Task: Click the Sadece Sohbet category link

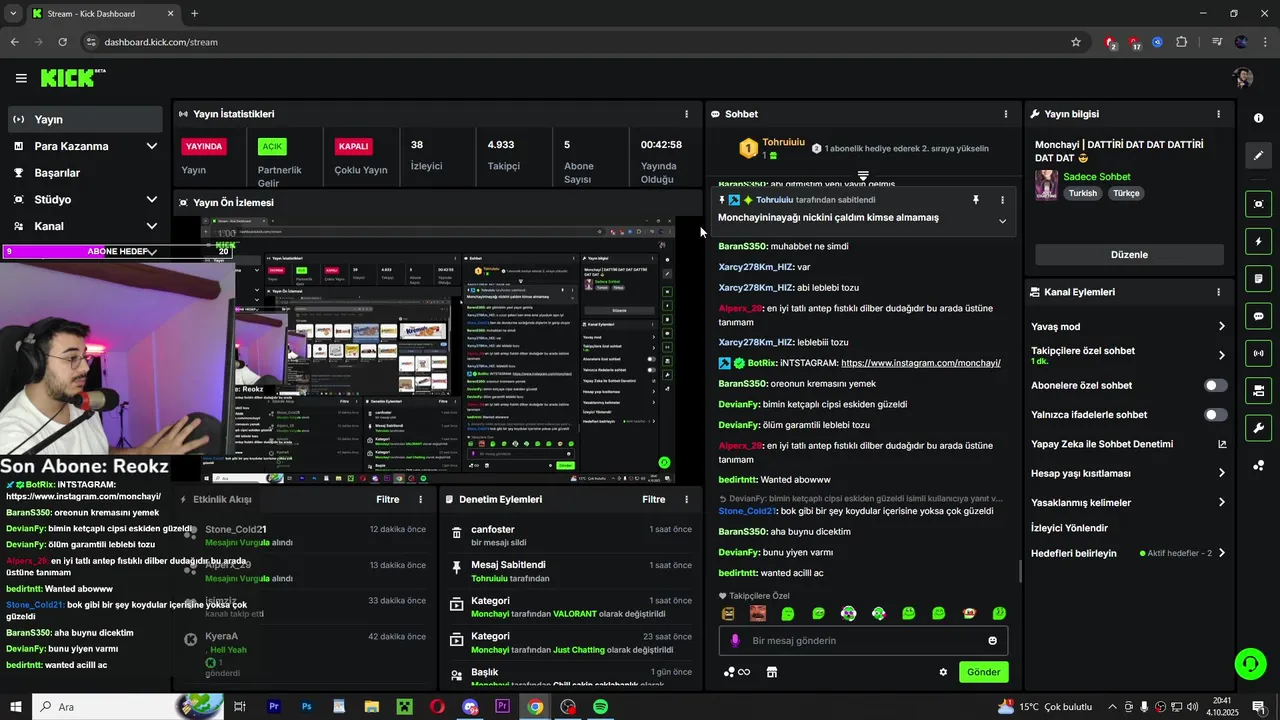Action: click(x=1096, y=177)
